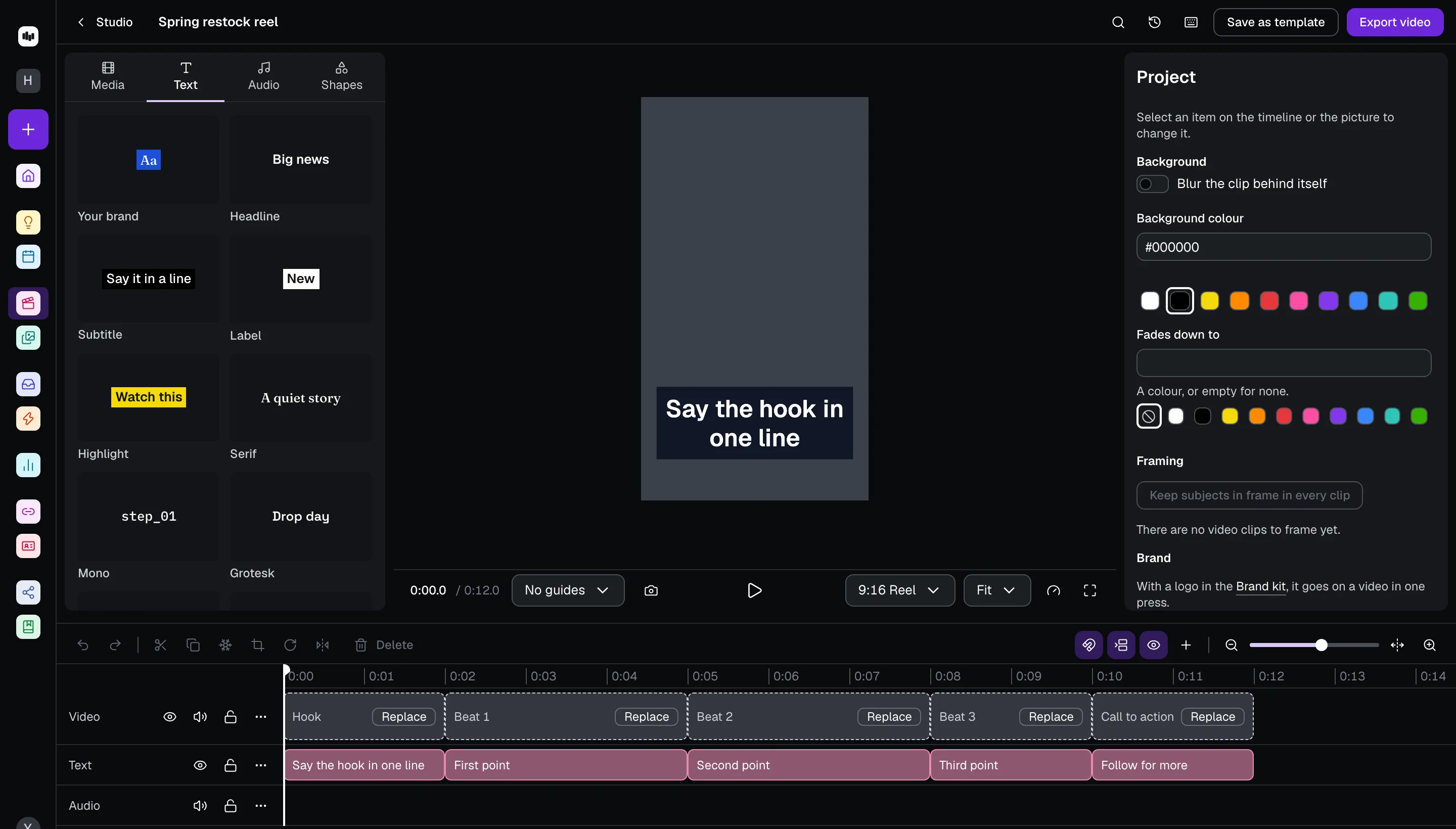Lock the Text track
Viewport: 1456px width, 829px height.
pyautogui.click(x=230, y=765)
